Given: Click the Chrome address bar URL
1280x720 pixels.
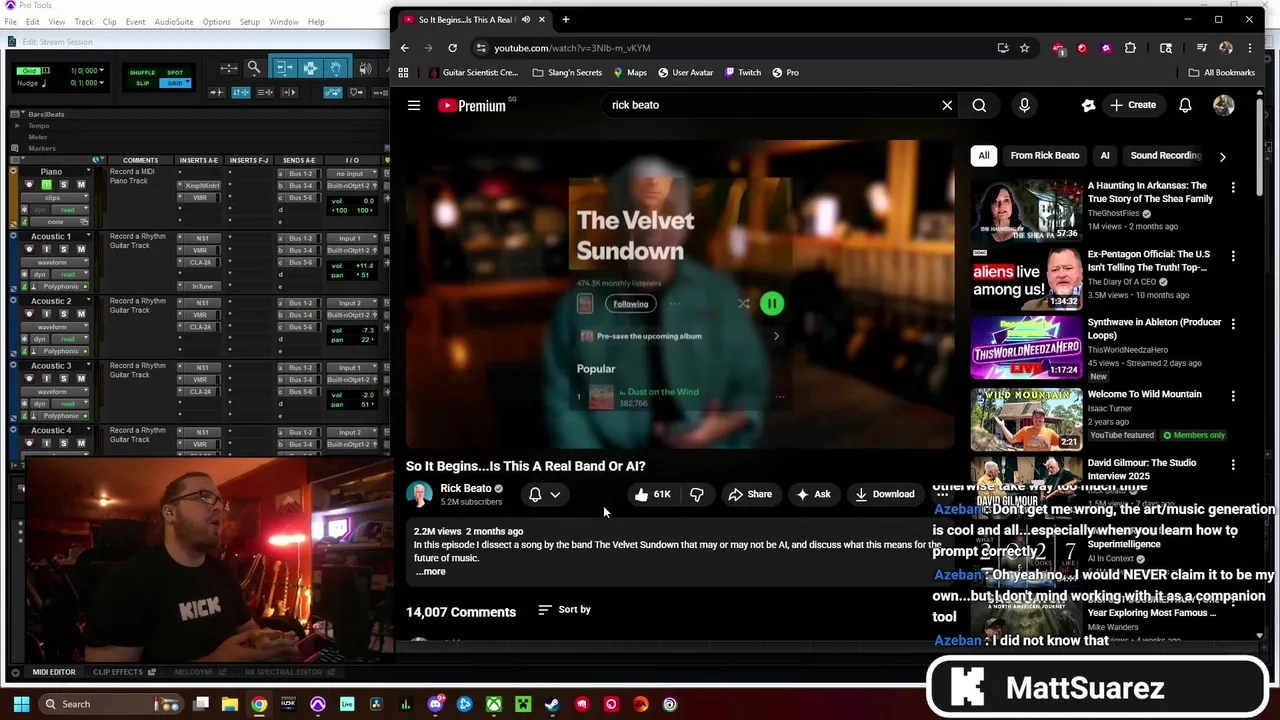Looking at the screenshot, I should point(572,48).
